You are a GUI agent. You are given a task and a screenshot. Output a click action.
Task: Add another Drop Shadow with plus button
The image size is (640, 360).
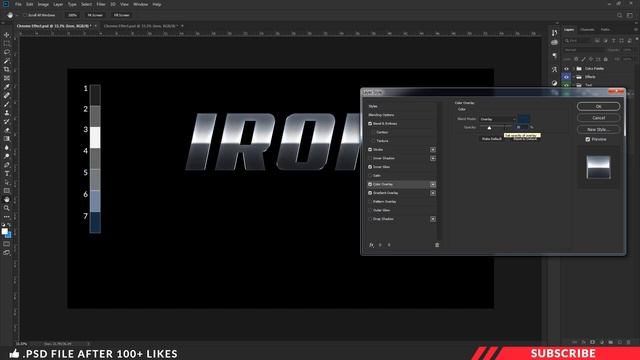(x=433, y=219)
